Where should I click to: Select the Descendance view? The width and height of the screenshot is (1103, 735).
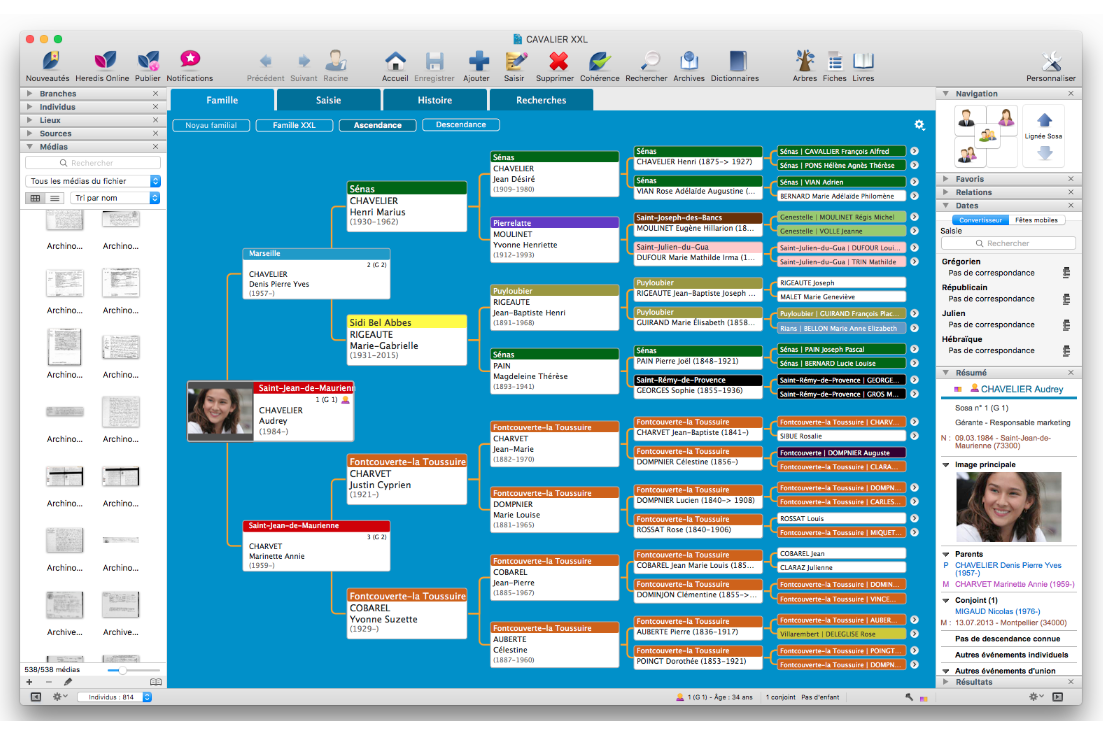pyautogui.click(x=461, y=124)
